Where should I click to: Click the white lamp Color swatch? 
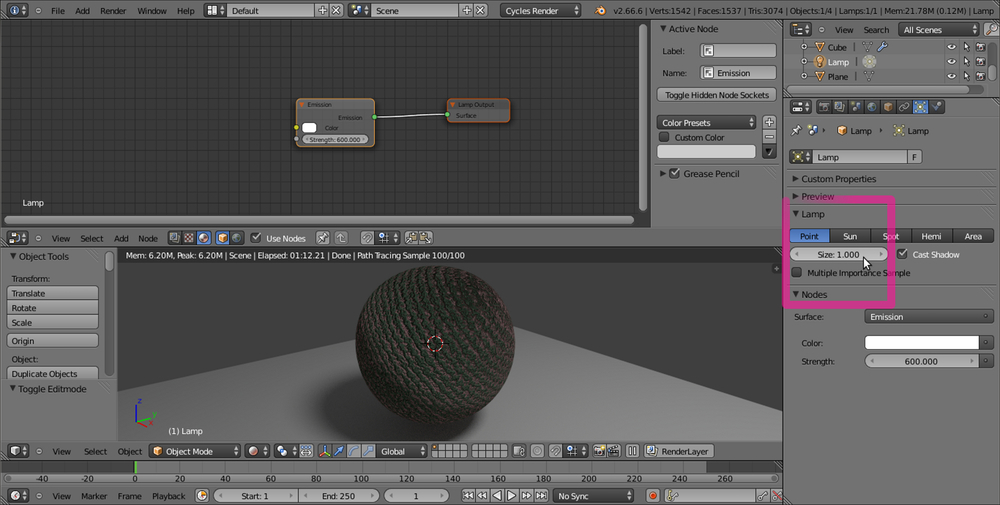coord(920,342)
